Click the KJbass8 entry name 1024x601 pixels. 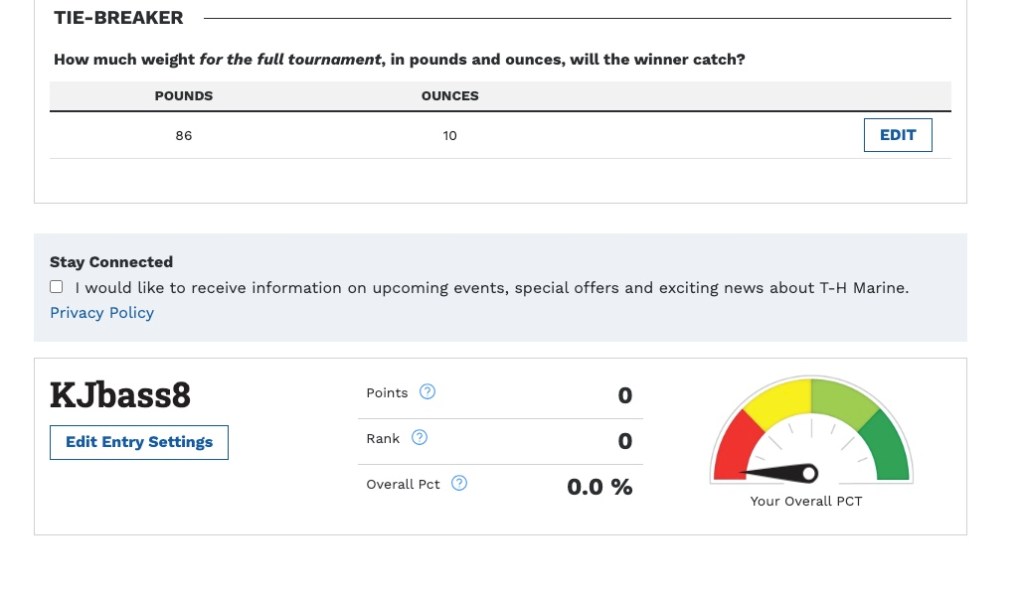pos(120,396)
